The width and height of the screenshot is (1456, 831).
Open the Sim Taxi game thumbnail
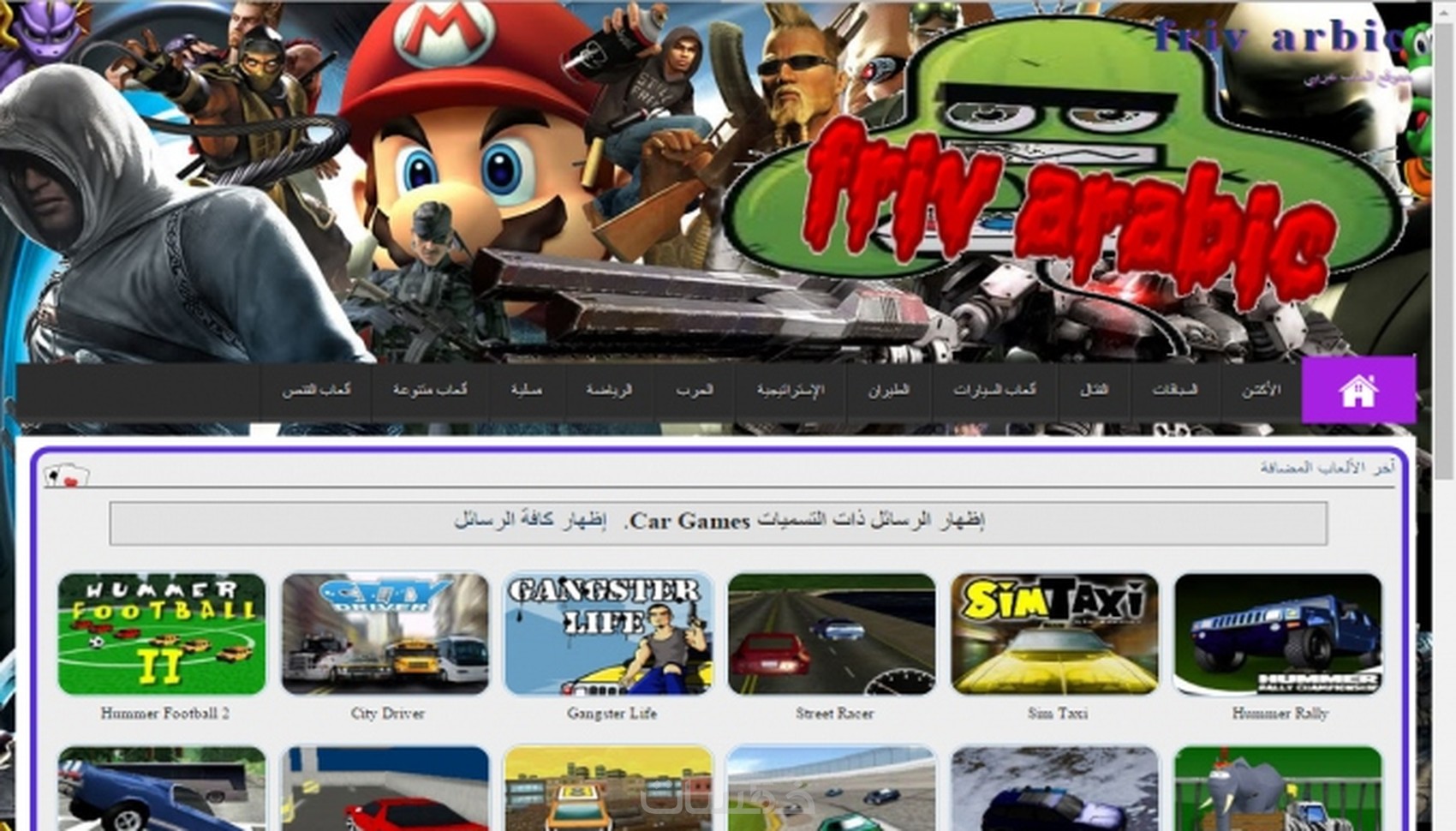click(x=1055, y=634)
